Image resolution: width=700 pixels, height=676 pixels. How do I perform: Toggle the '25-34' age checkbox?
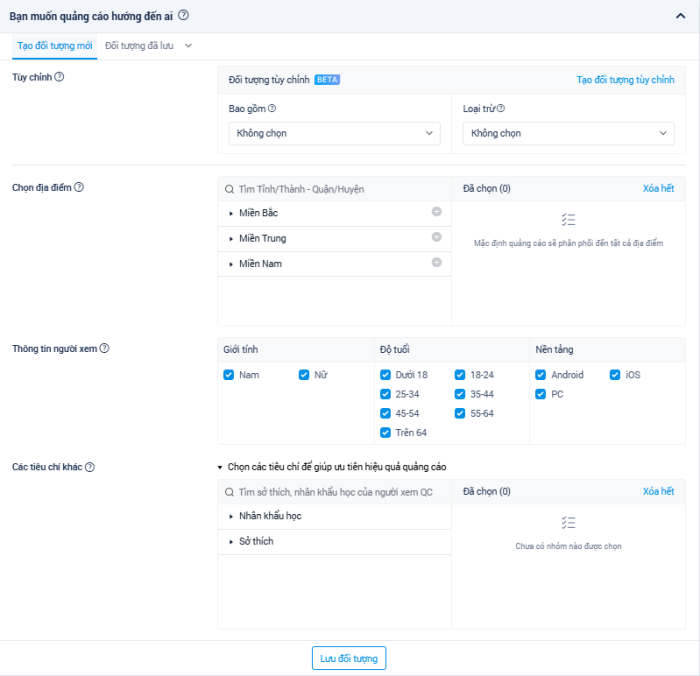pos(385,394)
